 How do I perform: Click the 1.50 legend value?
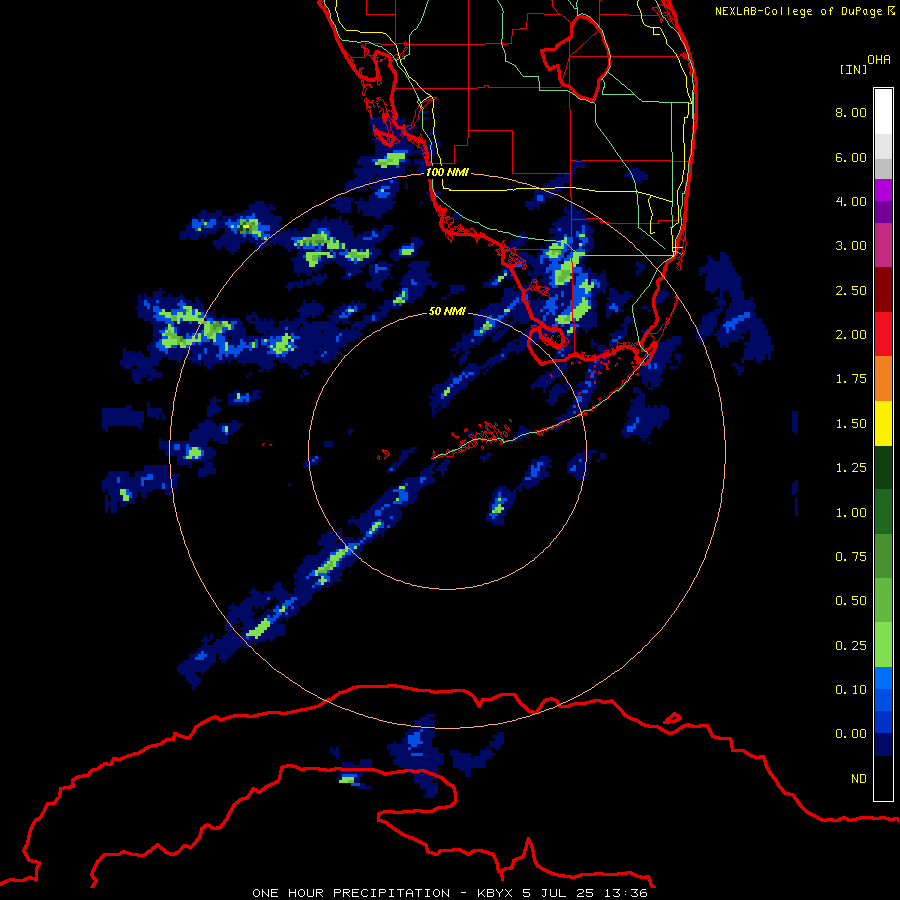851,424
